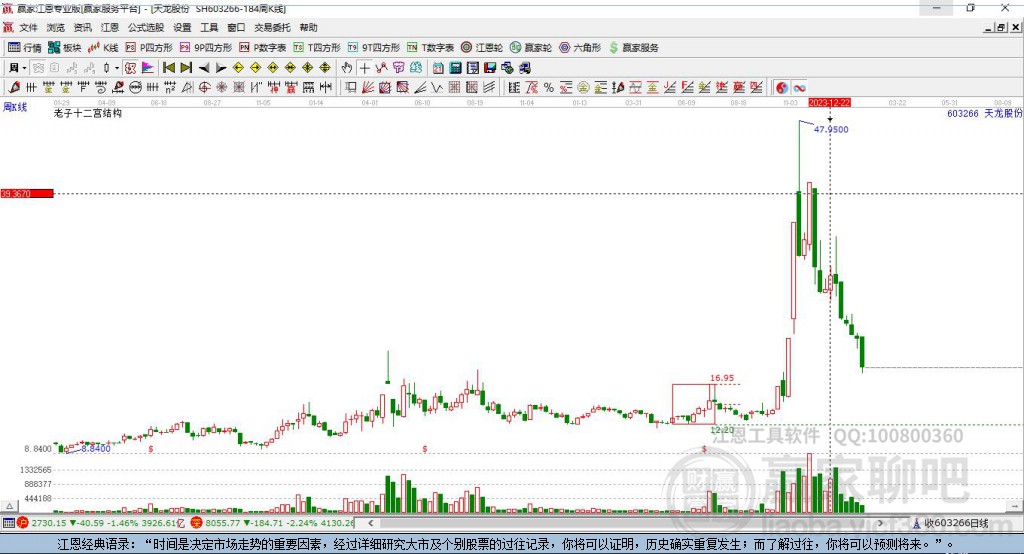Viewport: 1024px width, 554px height.
Task: Click the 39.3670 red price label
Action: 27,193
